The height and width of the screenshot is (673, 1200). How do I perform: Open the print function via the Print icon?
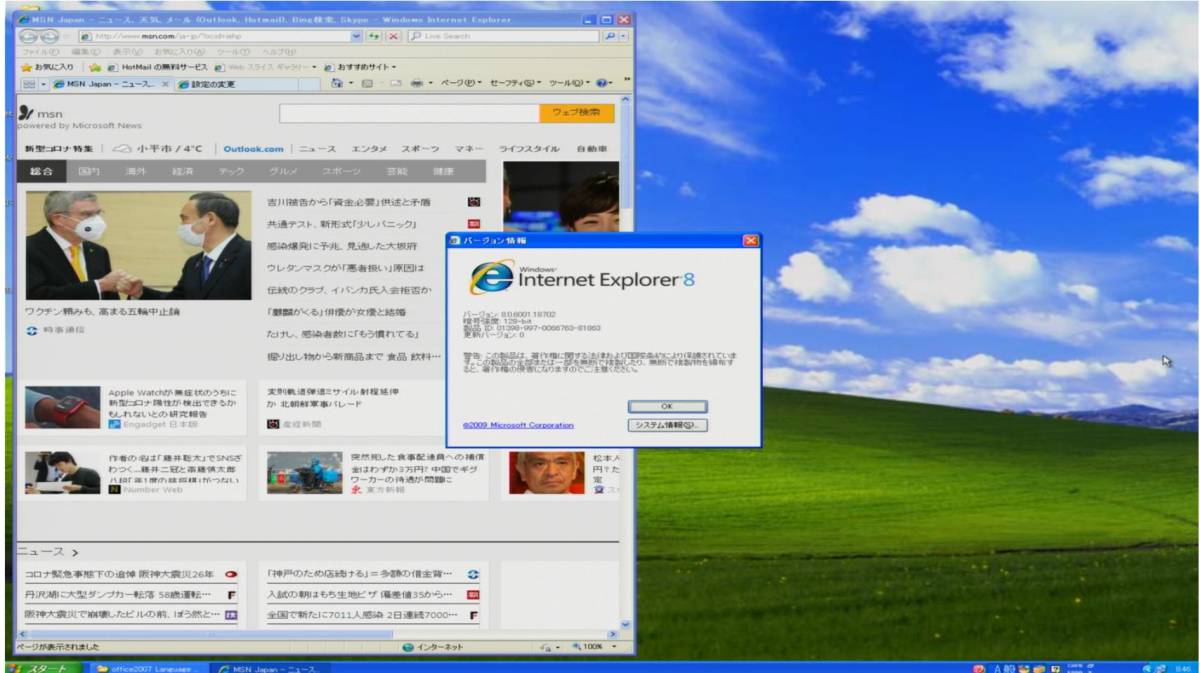click(416, 86)
